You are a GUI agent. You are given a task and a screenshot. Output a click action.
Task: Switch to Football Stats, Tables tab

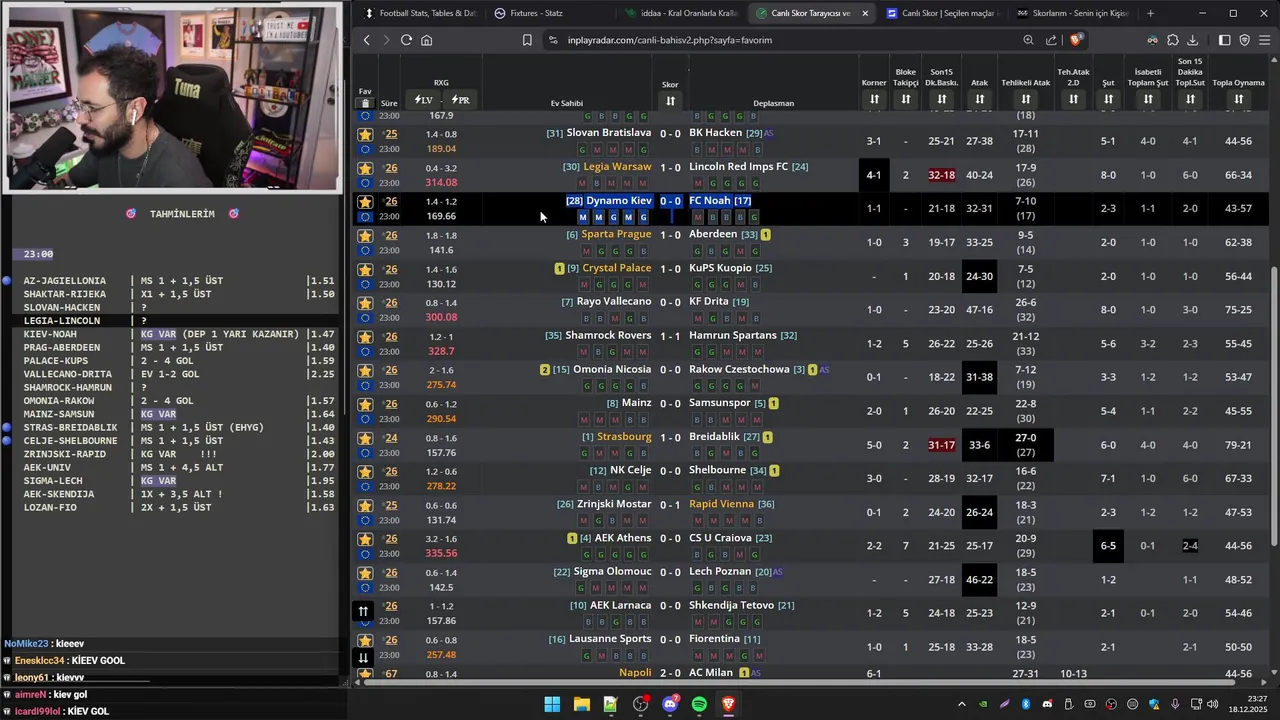pos(420,13)
